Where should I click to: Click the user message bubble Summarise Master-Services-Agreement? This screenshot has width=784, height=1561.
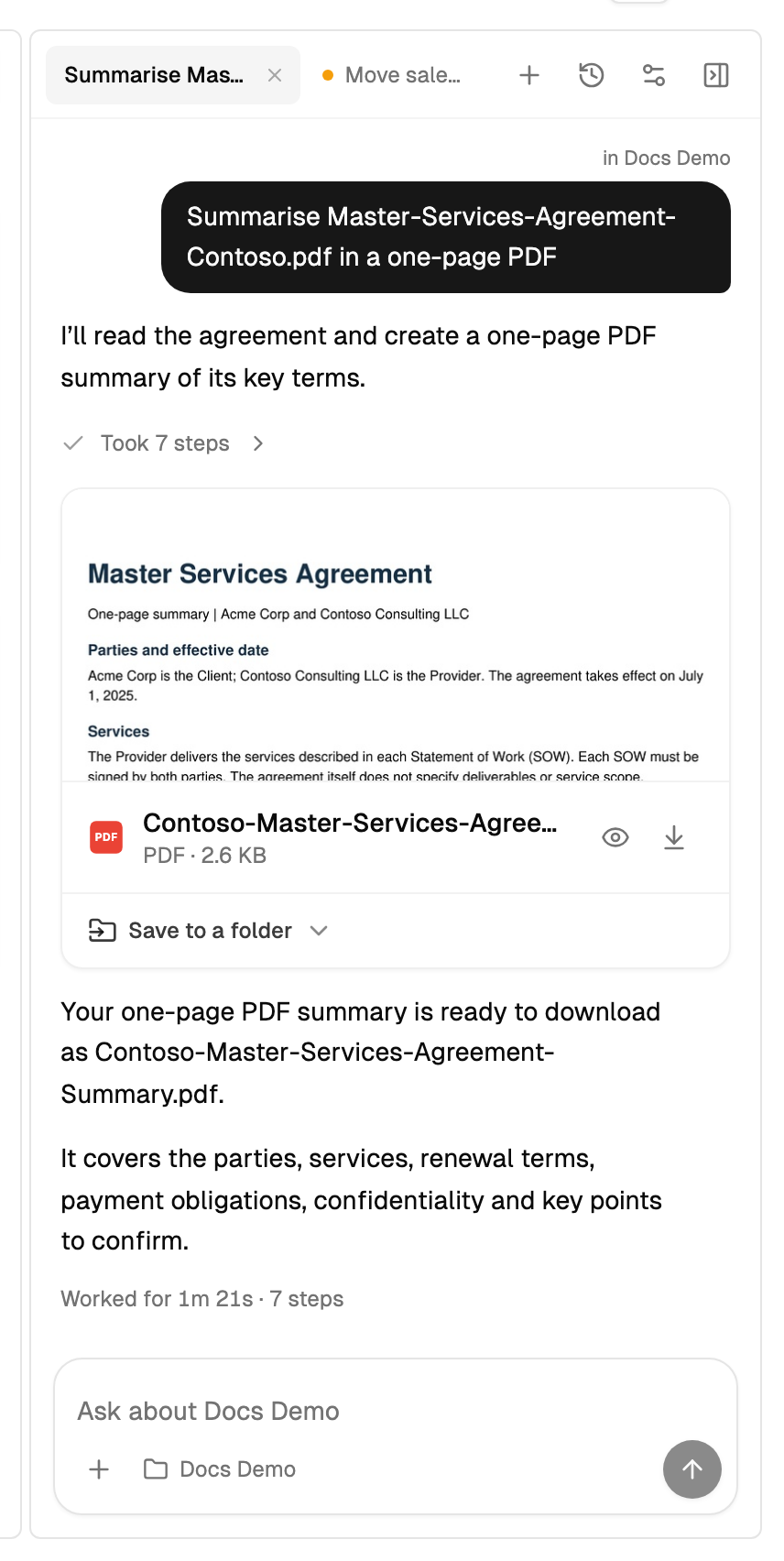point(446,237)
